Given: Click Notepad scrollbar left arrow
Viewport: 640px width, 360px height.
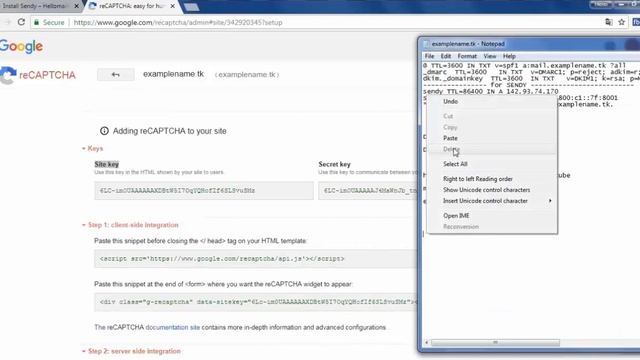Looking at the screenshot, I should (x=427, y=342).
